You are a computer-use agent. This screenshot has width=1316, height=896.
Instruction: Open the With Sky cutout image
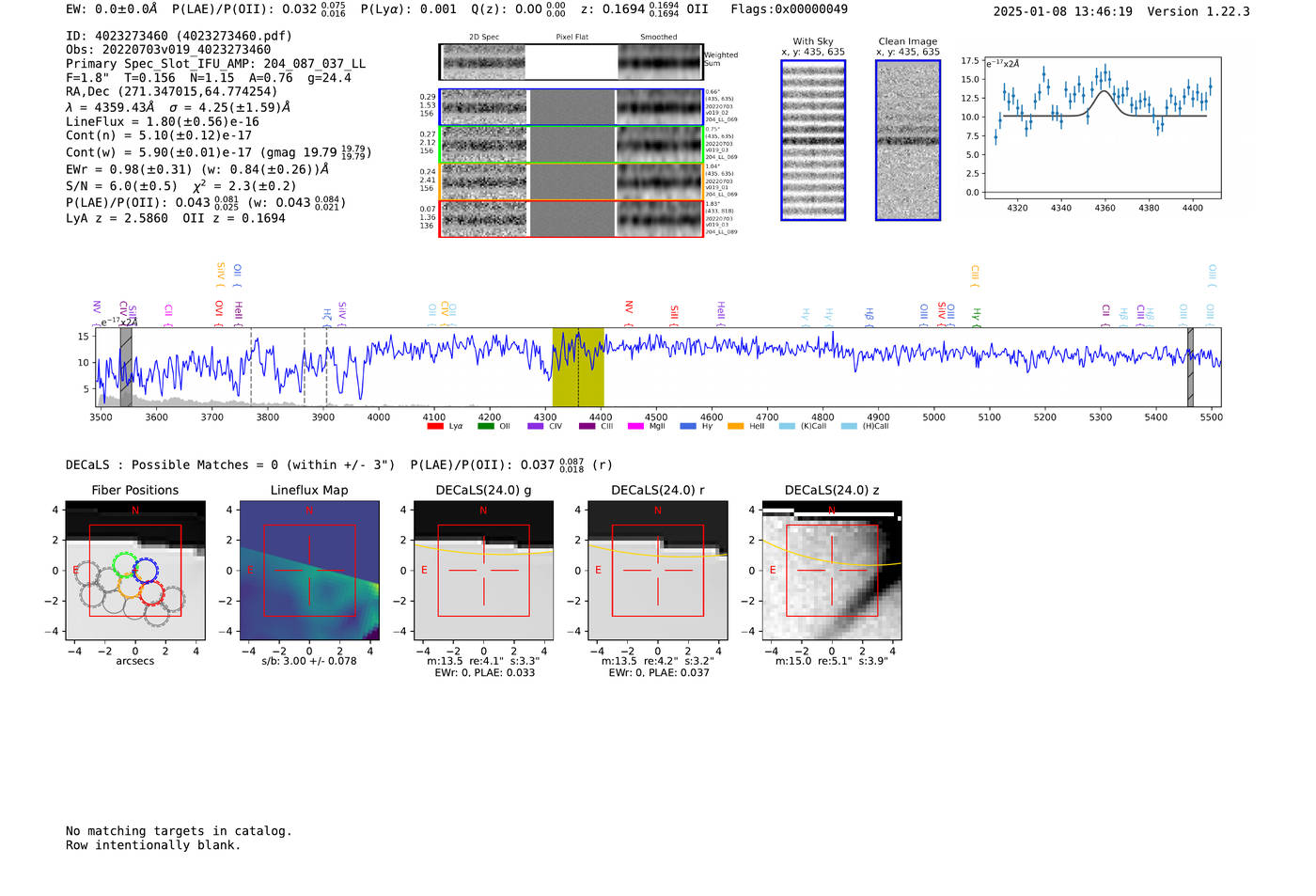(813, 140)
